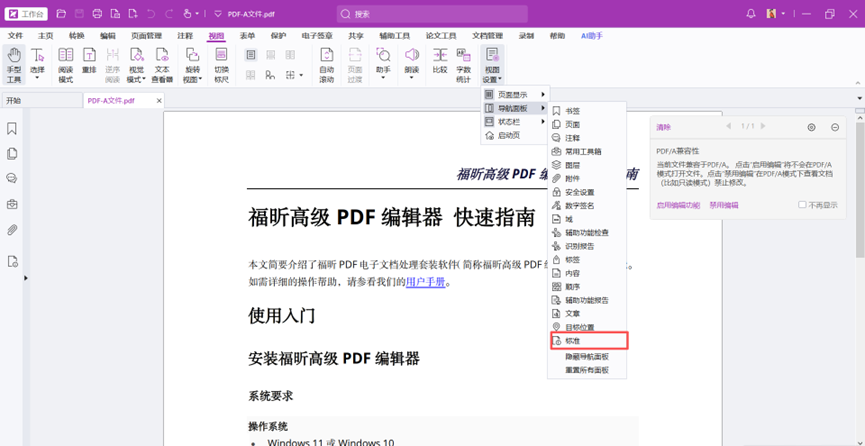This screenshot has width=865, height=446.
Task: Click the 搜索 search input field
Action: coord(440,14)
